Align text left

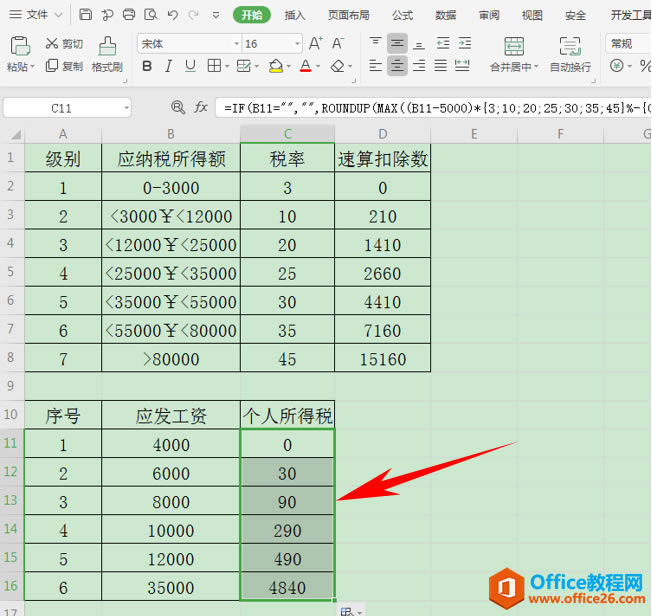[x=375, y=66]
